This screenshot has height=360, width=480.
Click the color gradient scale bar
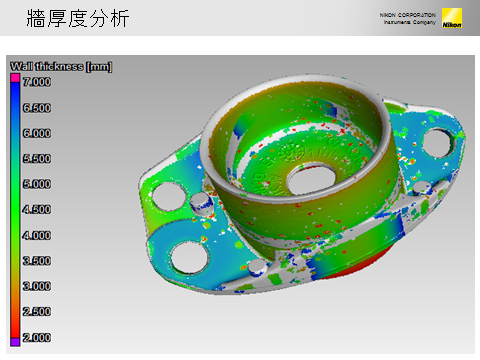click(x=15, y=210)
